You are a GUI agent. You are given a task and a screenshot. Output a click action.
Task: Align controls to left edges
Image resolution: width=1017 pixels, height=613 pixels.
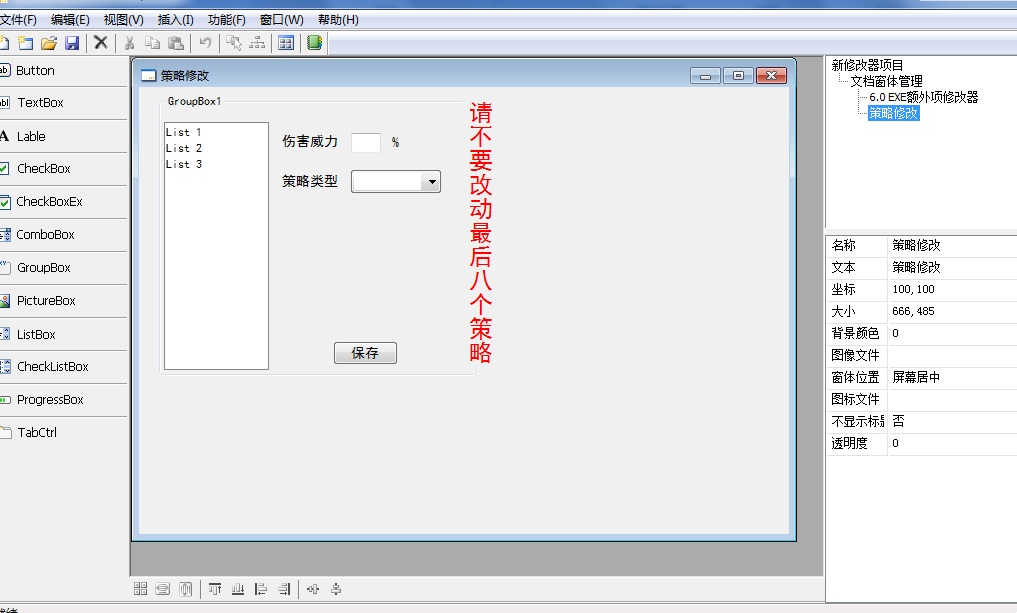click(x=261, y=589)
